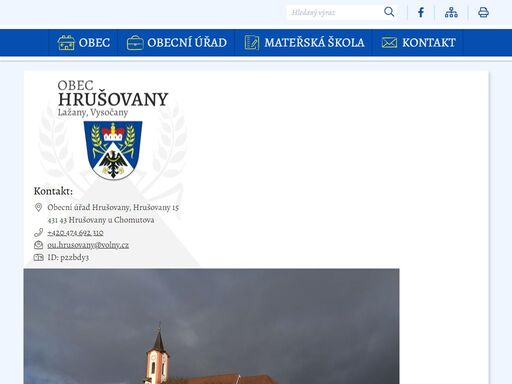Focus the Hledaný výraz search field

pos(334,13)
